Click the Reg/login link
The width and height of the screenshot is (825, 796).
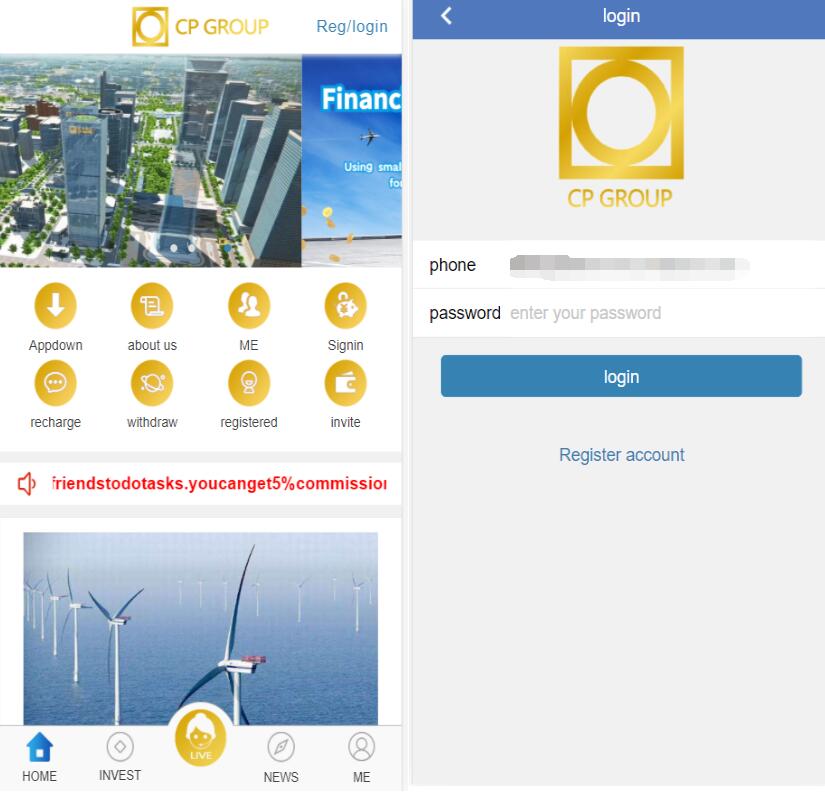[352, 26]
